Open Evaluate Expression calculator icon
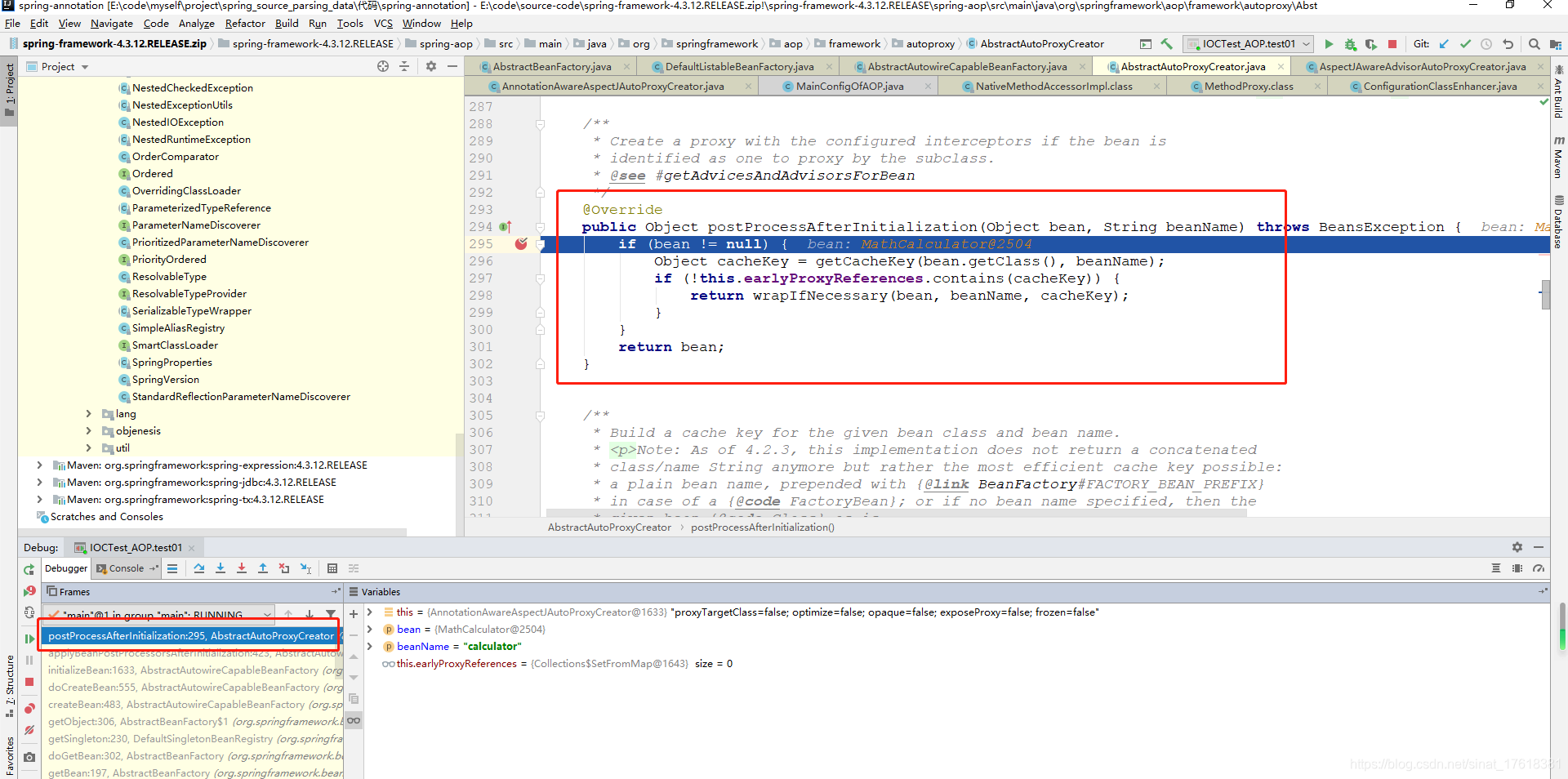 tap(332, 568)
